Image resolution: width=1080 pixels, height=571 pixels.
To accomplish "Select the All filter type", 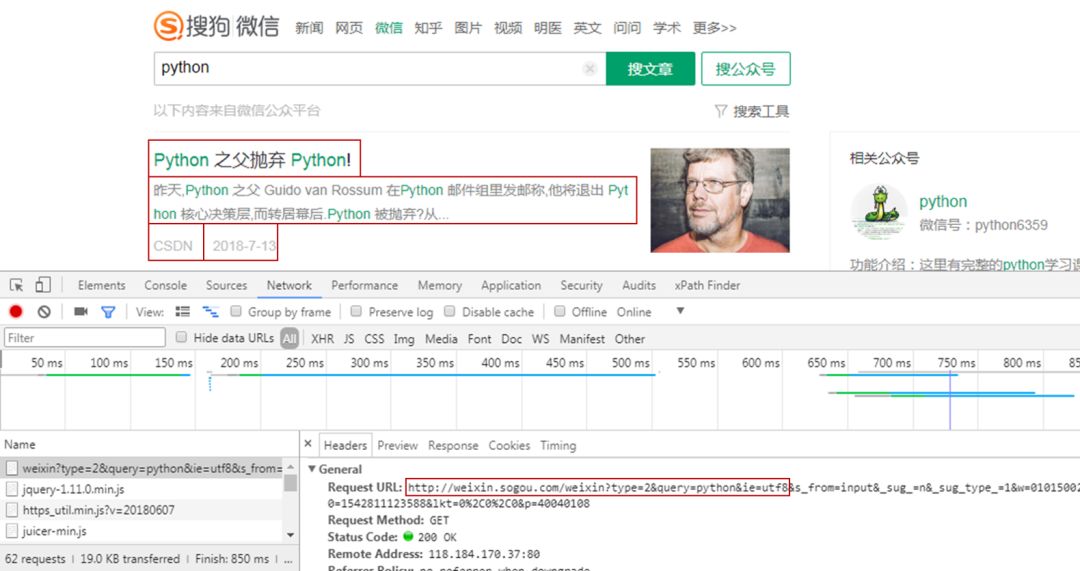I will 289,338.
